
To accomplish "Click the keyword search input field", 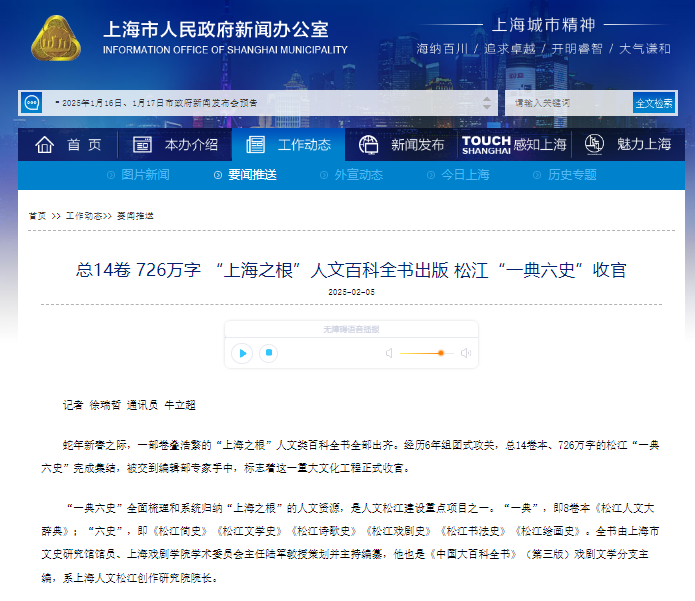I will click(568, 102).
